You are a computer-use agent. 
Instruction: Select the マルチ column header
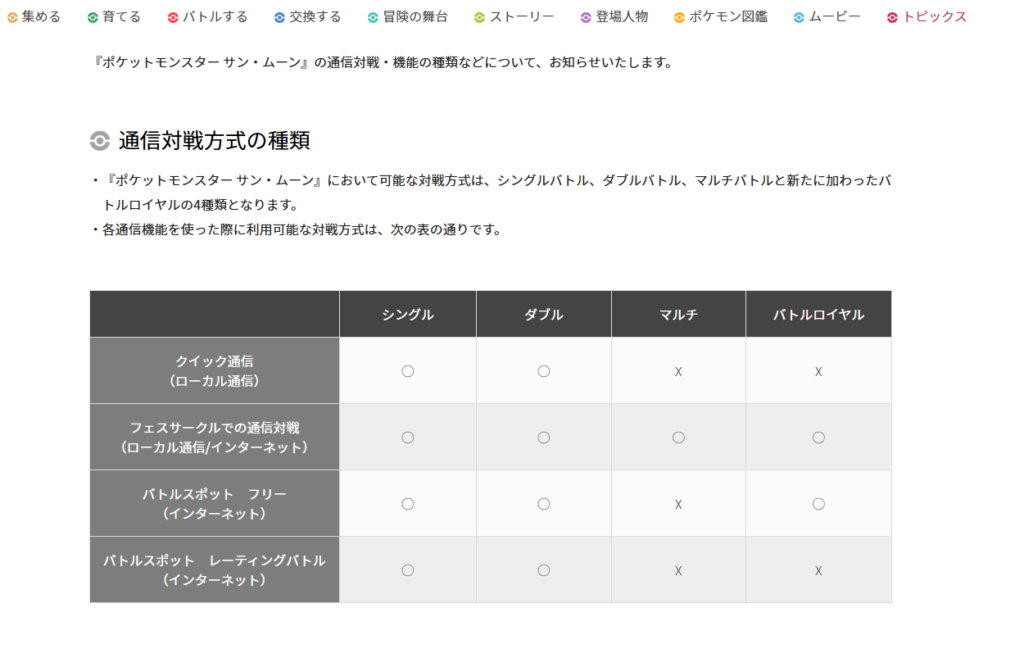[678, 315]
